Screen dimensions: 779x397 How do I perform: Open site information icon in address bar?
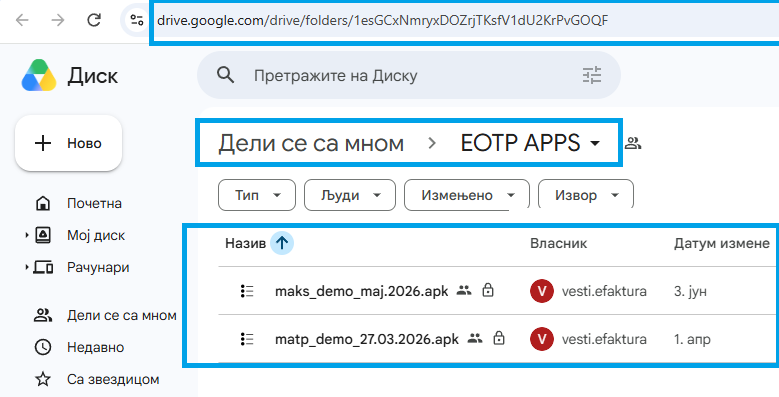pos(137,20)
